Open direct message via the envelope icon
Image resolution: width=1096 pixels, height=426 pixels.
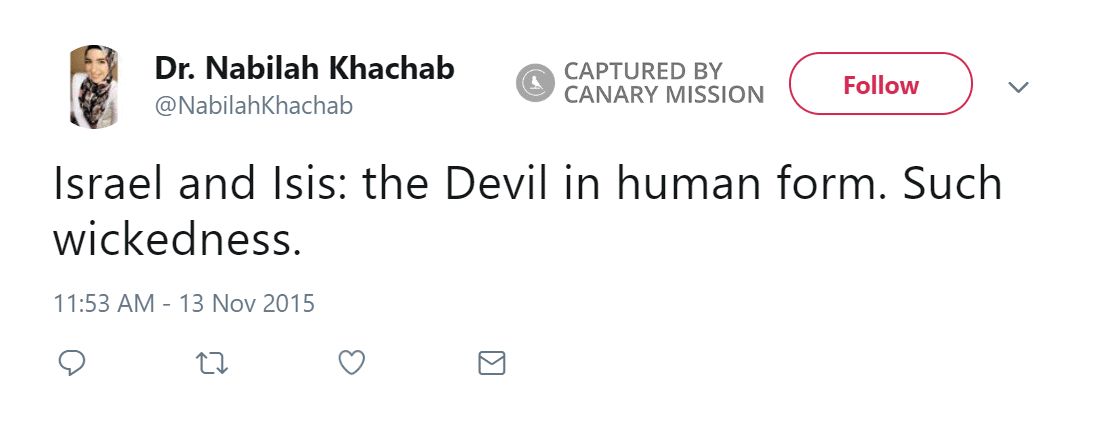492,363
